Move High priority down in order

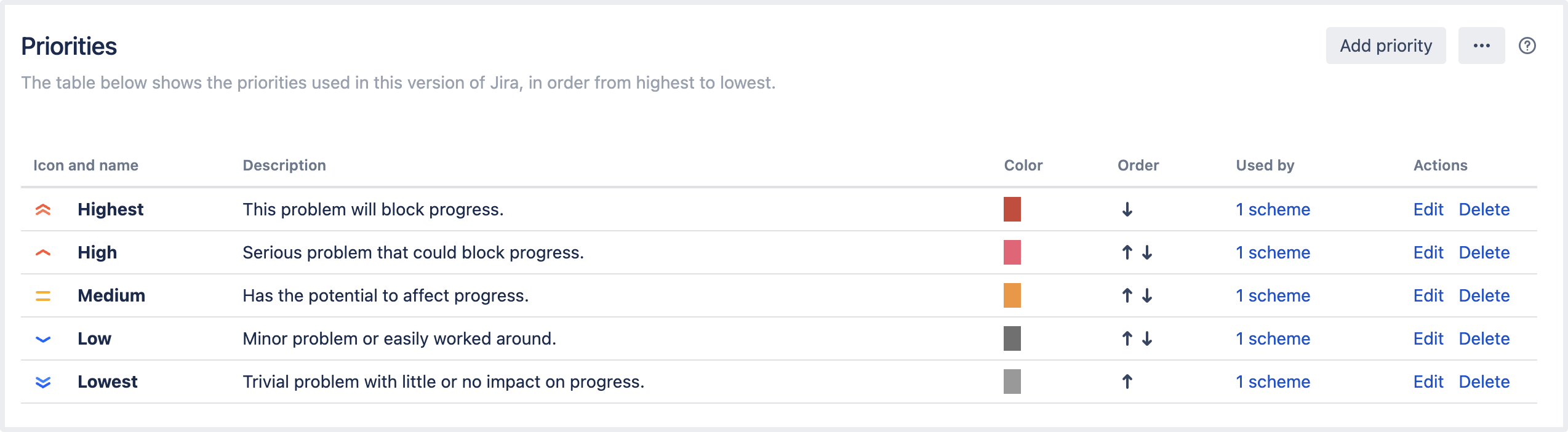coord(1147,253)
